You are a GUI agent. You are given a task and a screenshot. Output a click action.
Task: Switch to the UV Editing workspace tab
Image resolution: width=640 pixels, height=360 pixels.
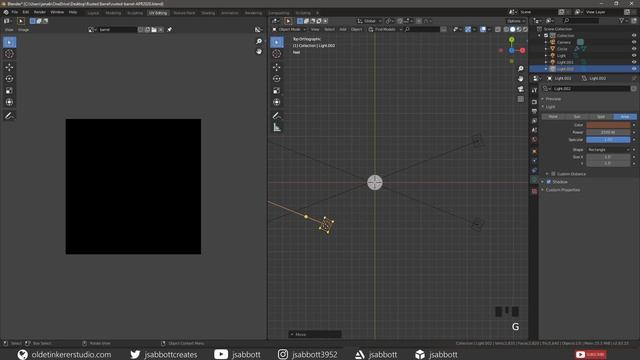tap(158, 13)
